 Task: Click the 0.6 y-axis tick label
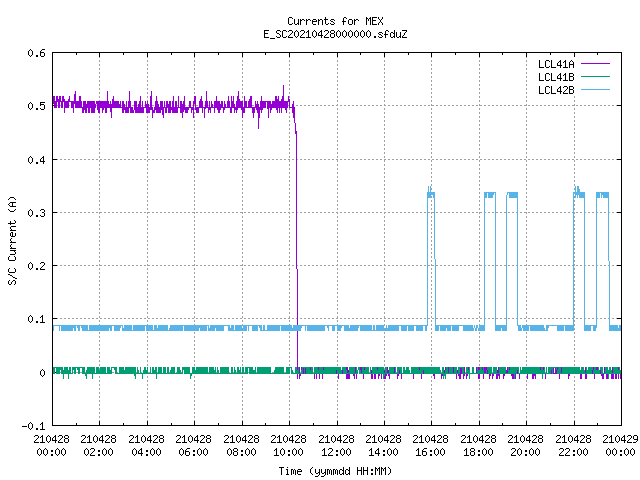coord(36,53)
